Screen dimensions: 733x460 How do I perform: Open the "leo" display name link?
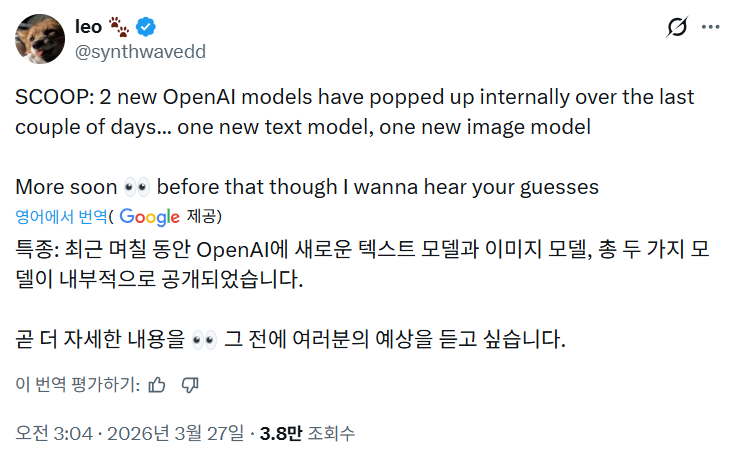tap(88, 27)
